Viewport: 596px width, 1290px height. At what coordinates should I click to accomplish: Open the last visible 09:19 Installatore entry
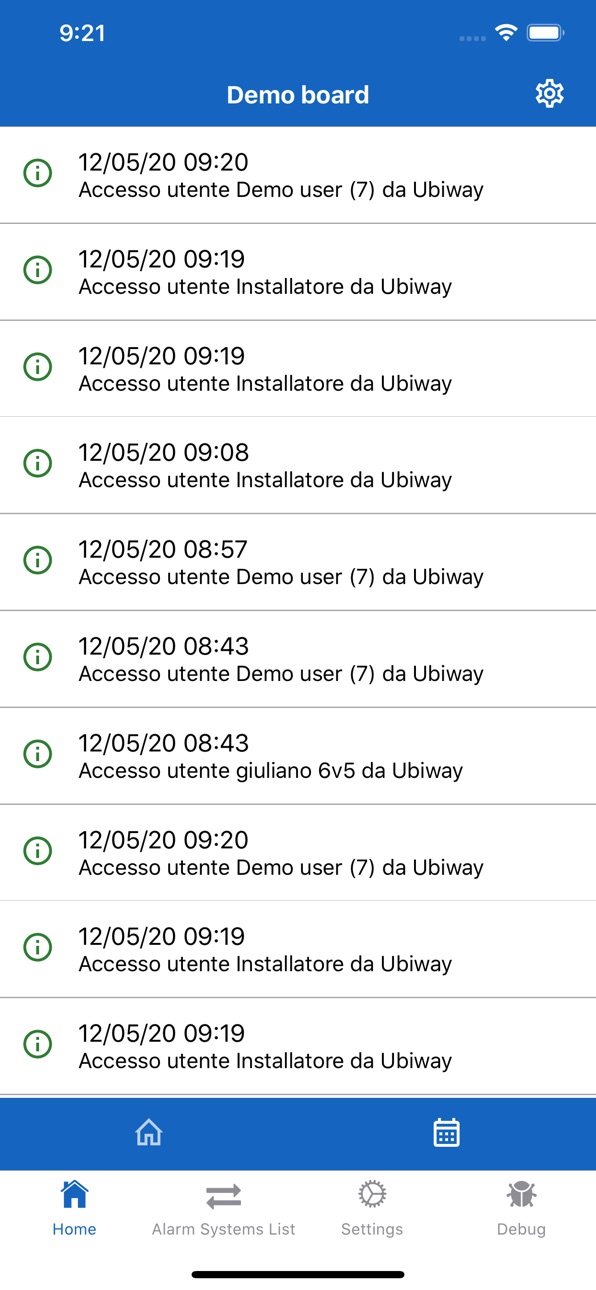(x=298, y=1046)
